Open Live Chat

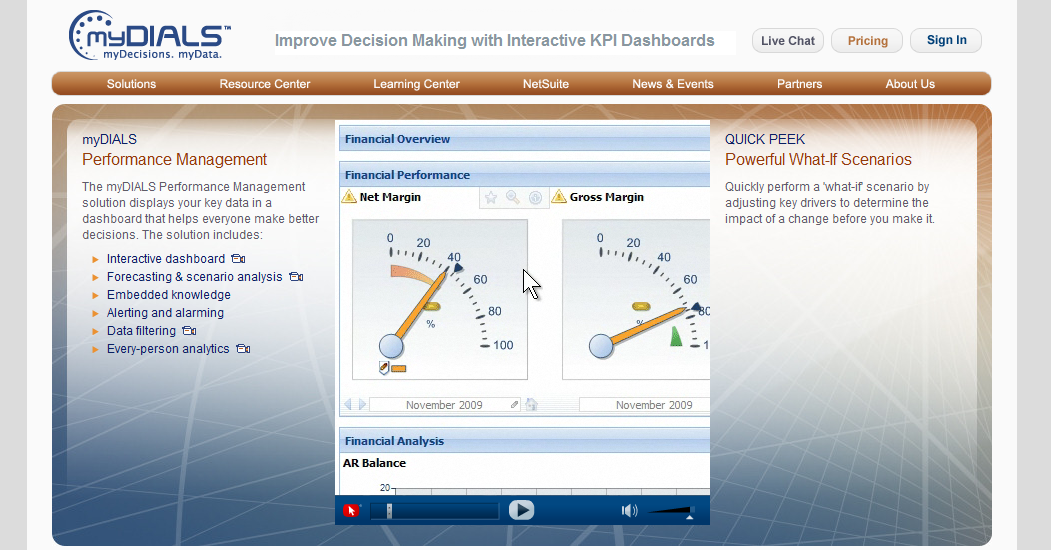788,41
